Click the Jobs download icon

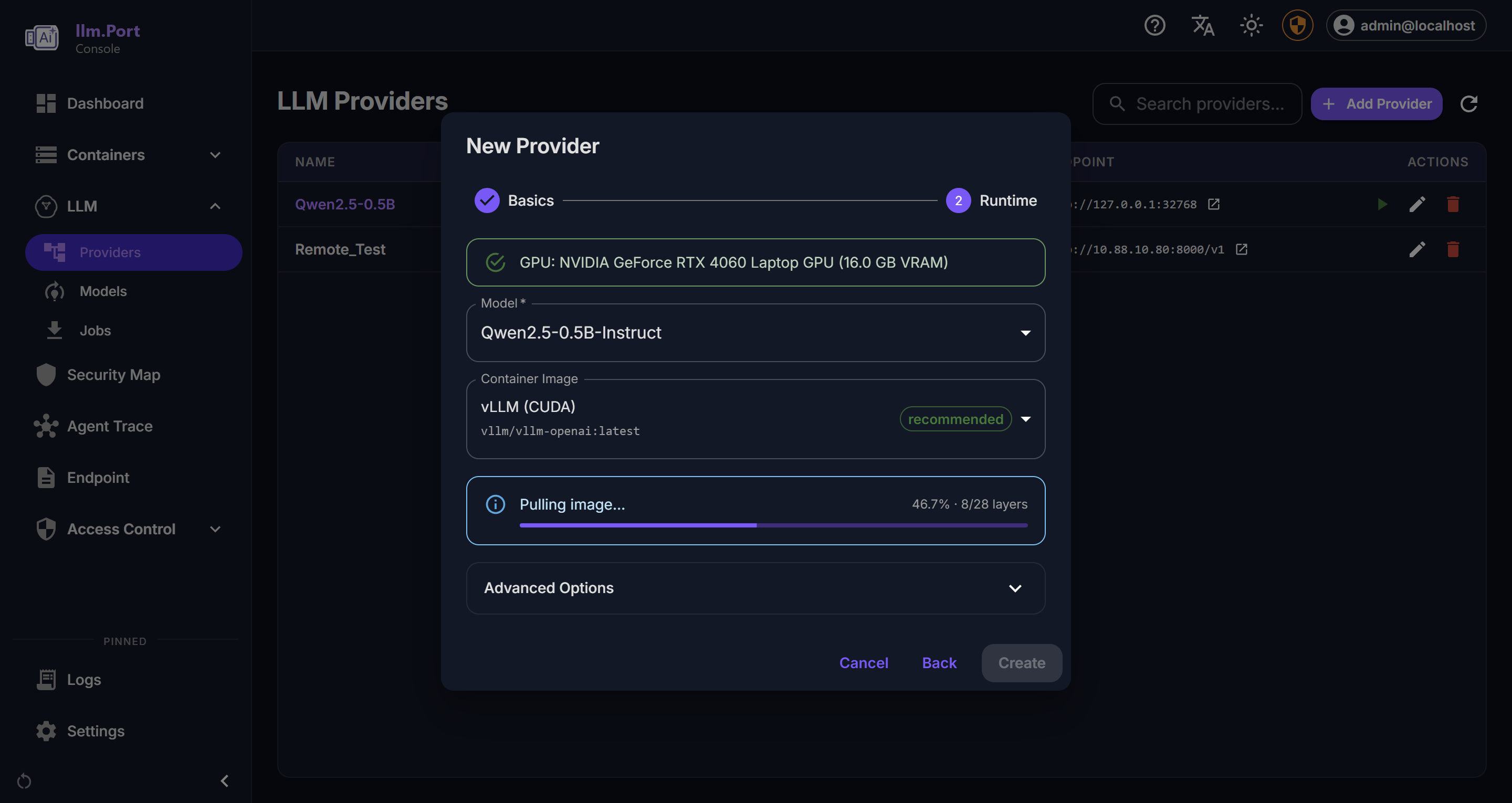coord(55,331)
